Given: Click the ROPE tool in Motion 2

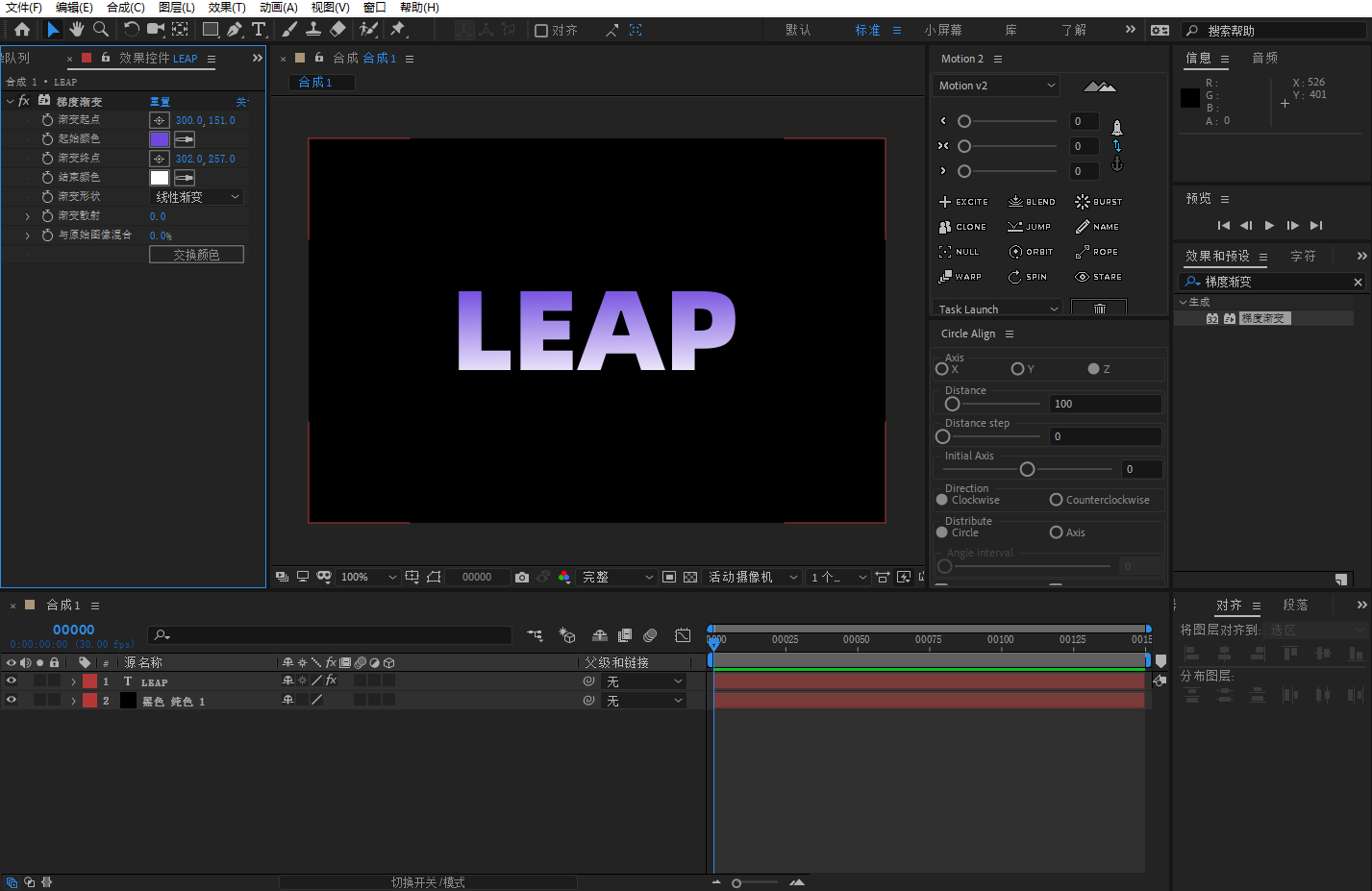Looking at the screenshot, I should 1097,252.
